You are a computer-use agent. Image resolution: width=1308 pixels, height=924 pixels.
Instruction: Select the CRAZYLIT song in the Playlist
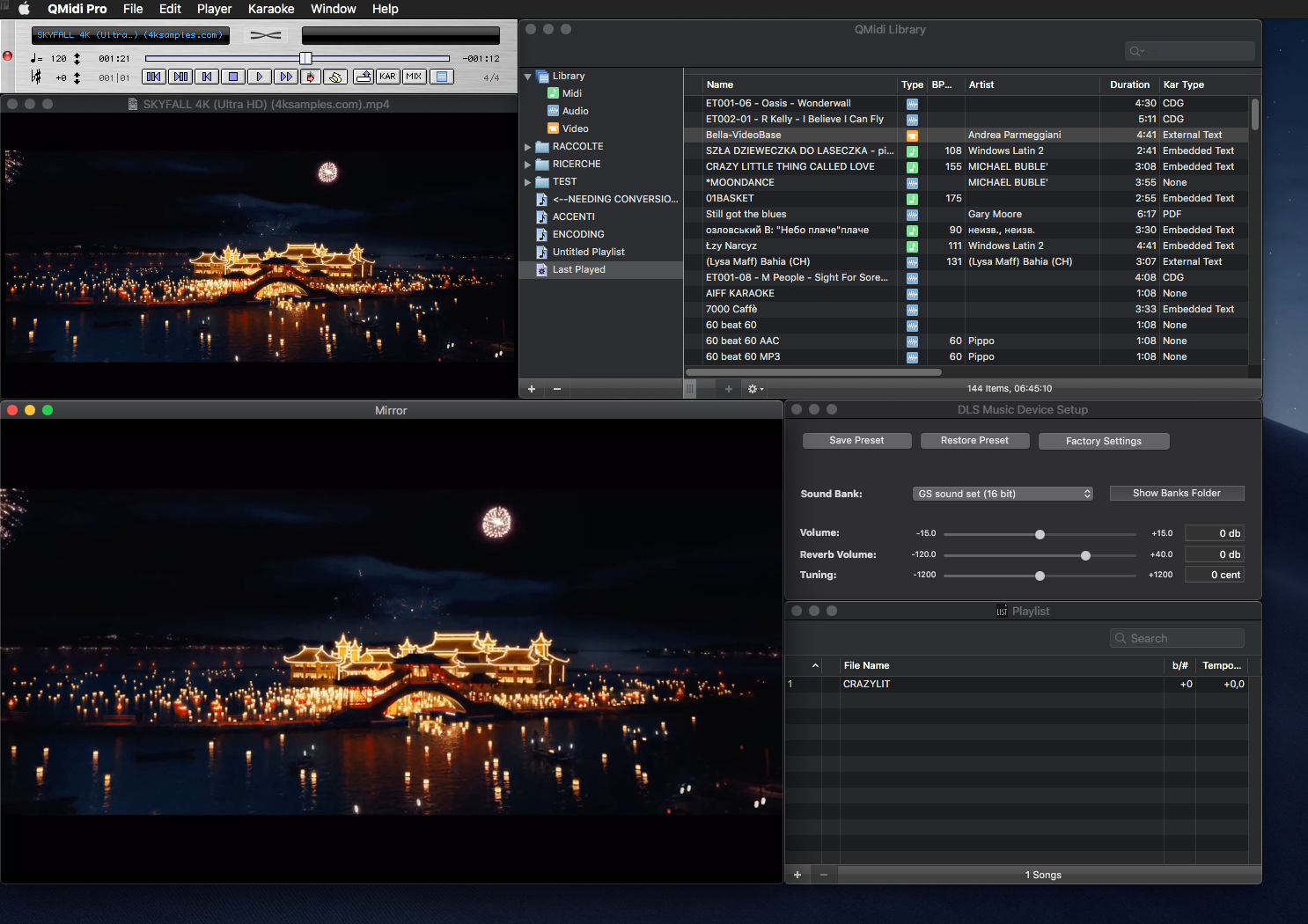click(1017, 684)
